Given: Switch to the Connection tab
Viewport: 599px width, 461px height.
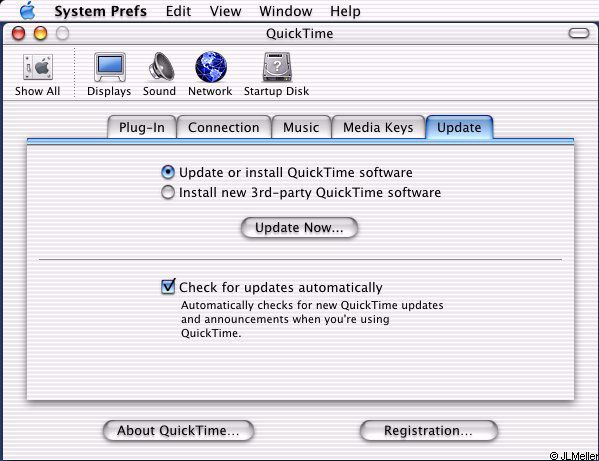Looking at the screenshot, I should click(x=224, y=127).
